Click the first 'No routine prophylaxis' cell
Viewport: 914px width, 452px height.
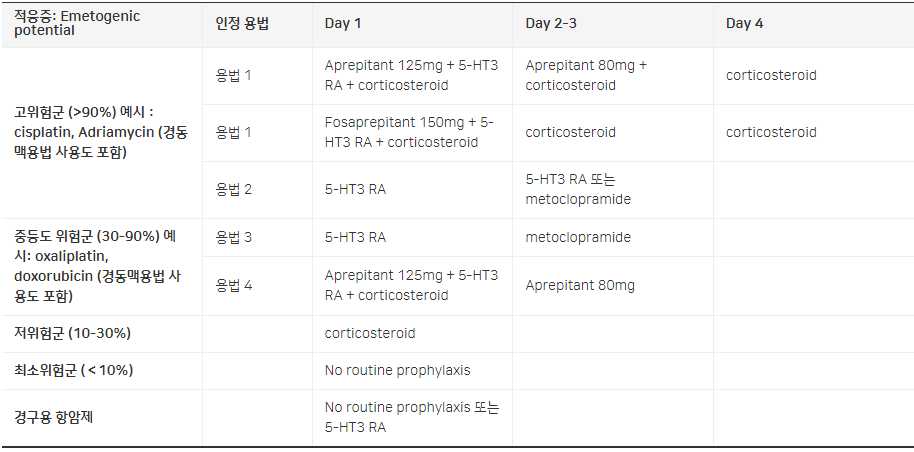point(397,370)
